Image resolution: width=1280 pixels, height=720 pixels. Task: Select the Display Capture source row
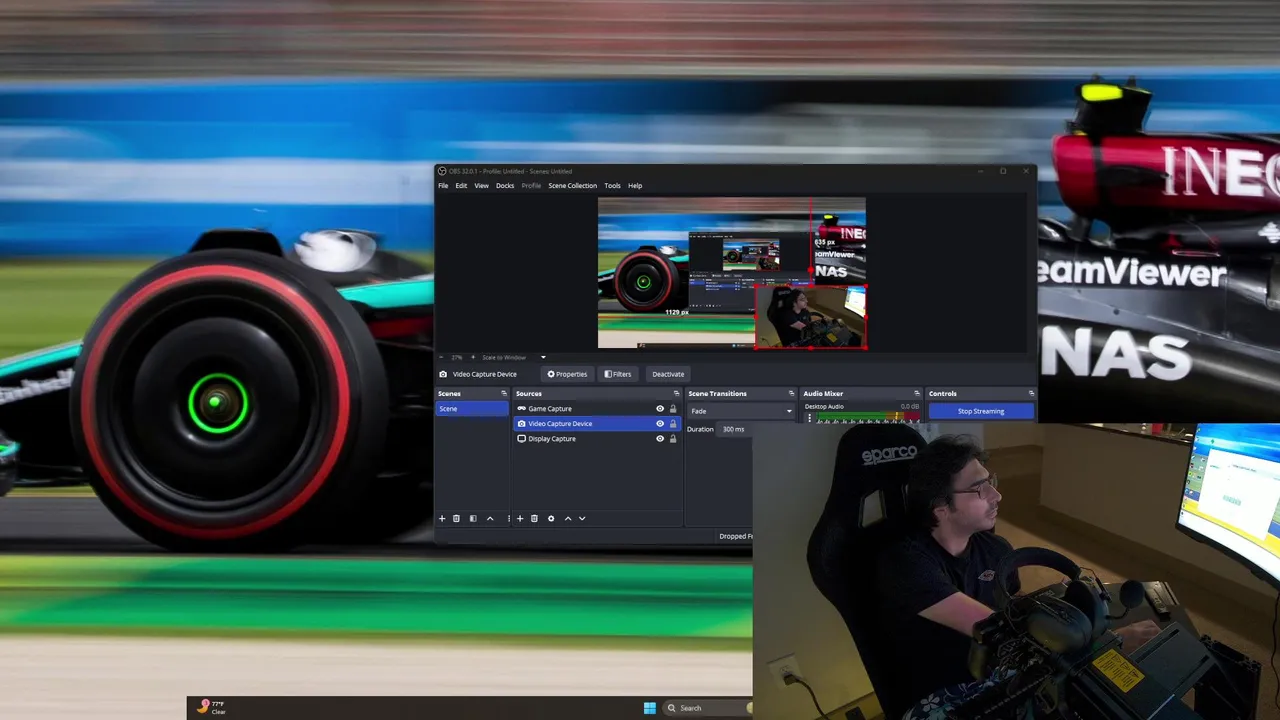[x=597, y=438]
